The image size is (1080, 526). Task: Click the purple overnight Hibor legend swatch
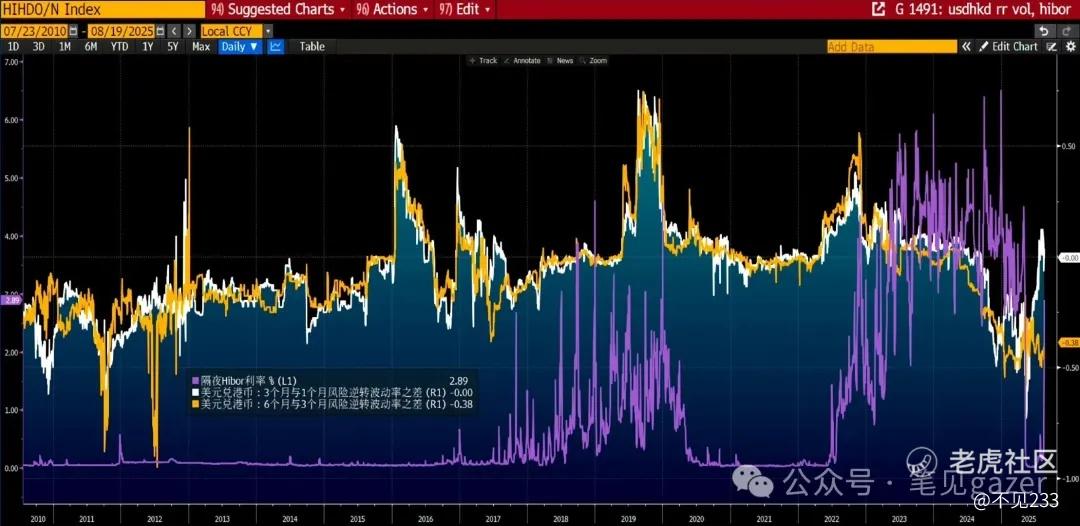point(196,380)
